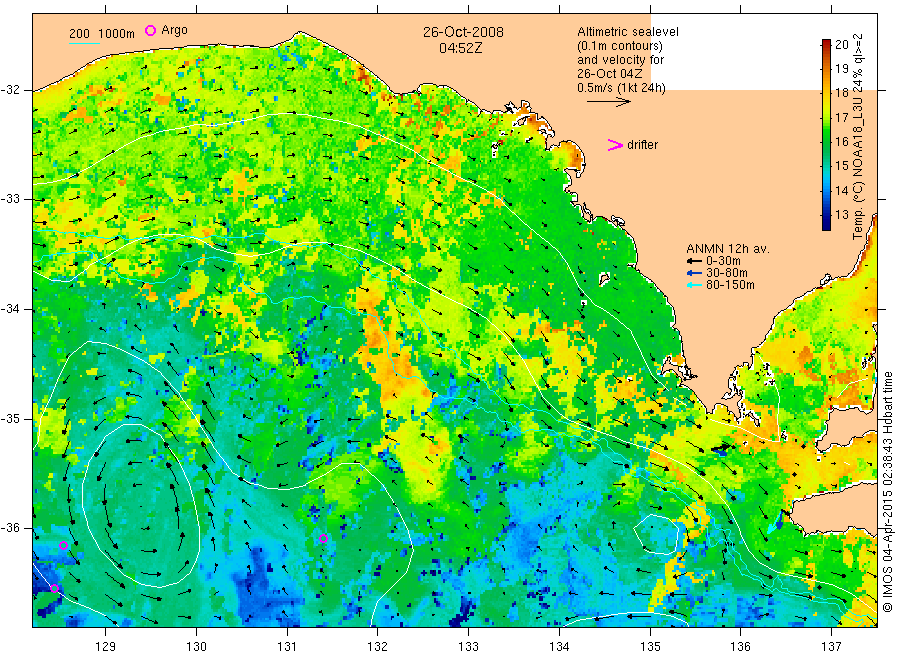Click the "30-80m" depth legend text
The width and height of the screenshot is (900, 660).
pos(727,273)
